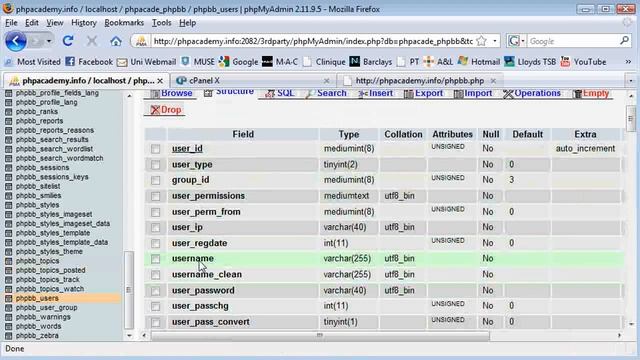Viewport: 640px width, 360px height.
Task: Tick the user_id field checkbox
Action: [x=156, y=149]
